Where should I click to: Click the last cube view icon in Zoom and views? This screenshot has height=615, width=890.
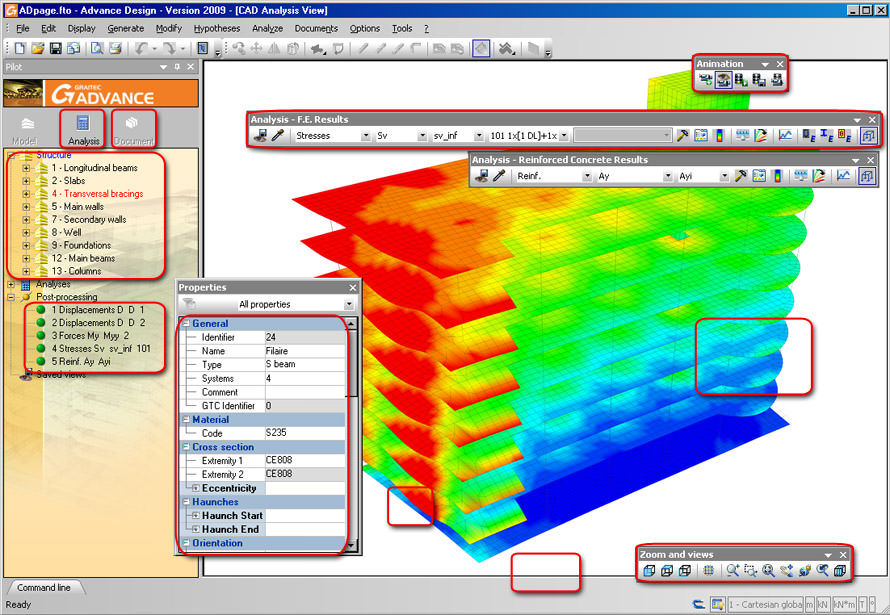click(x=840, y=571)
